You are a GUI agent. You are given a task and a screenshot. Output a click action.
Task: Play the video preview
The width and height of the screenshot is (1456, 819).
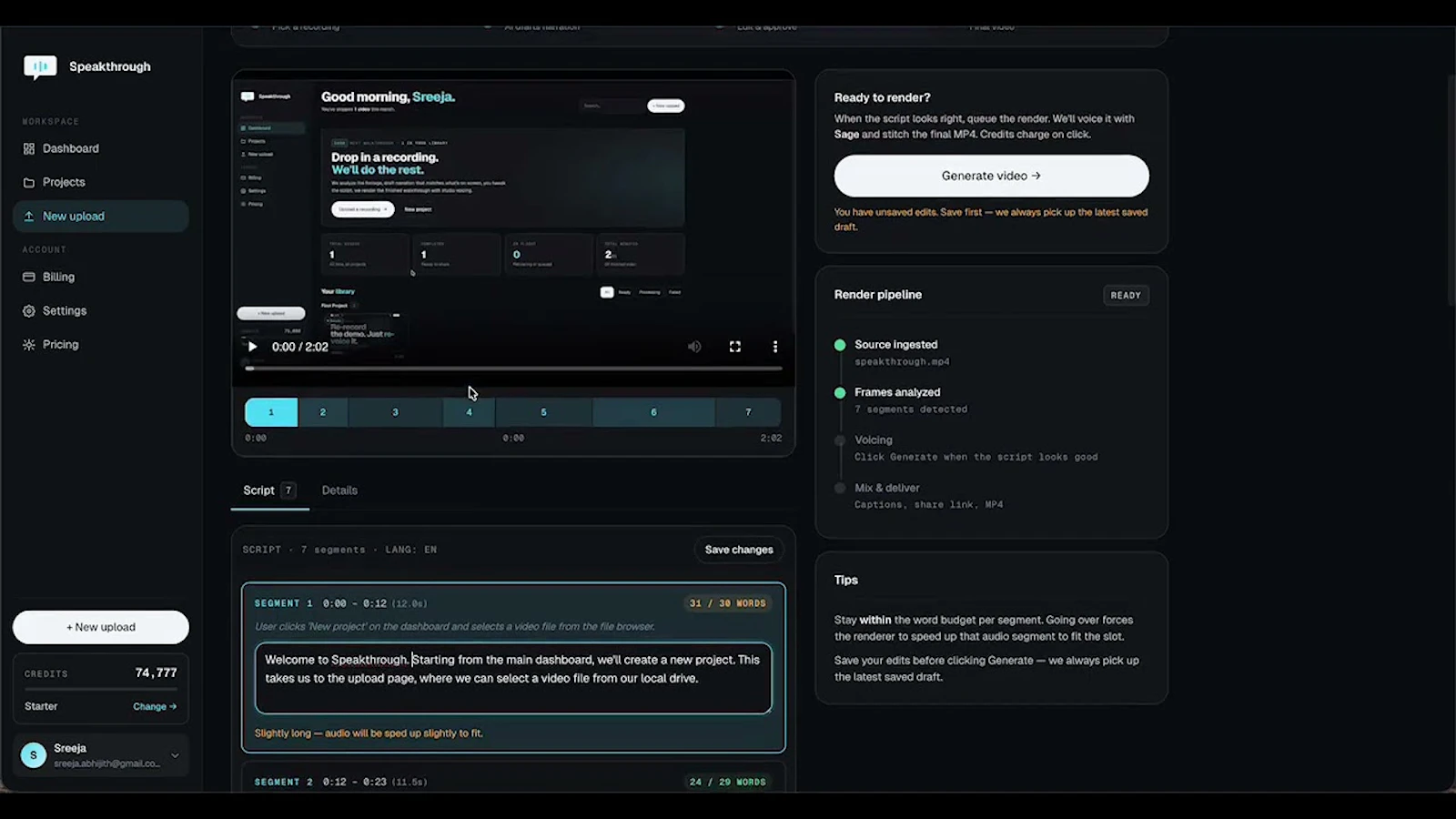(x=252, y=347)
